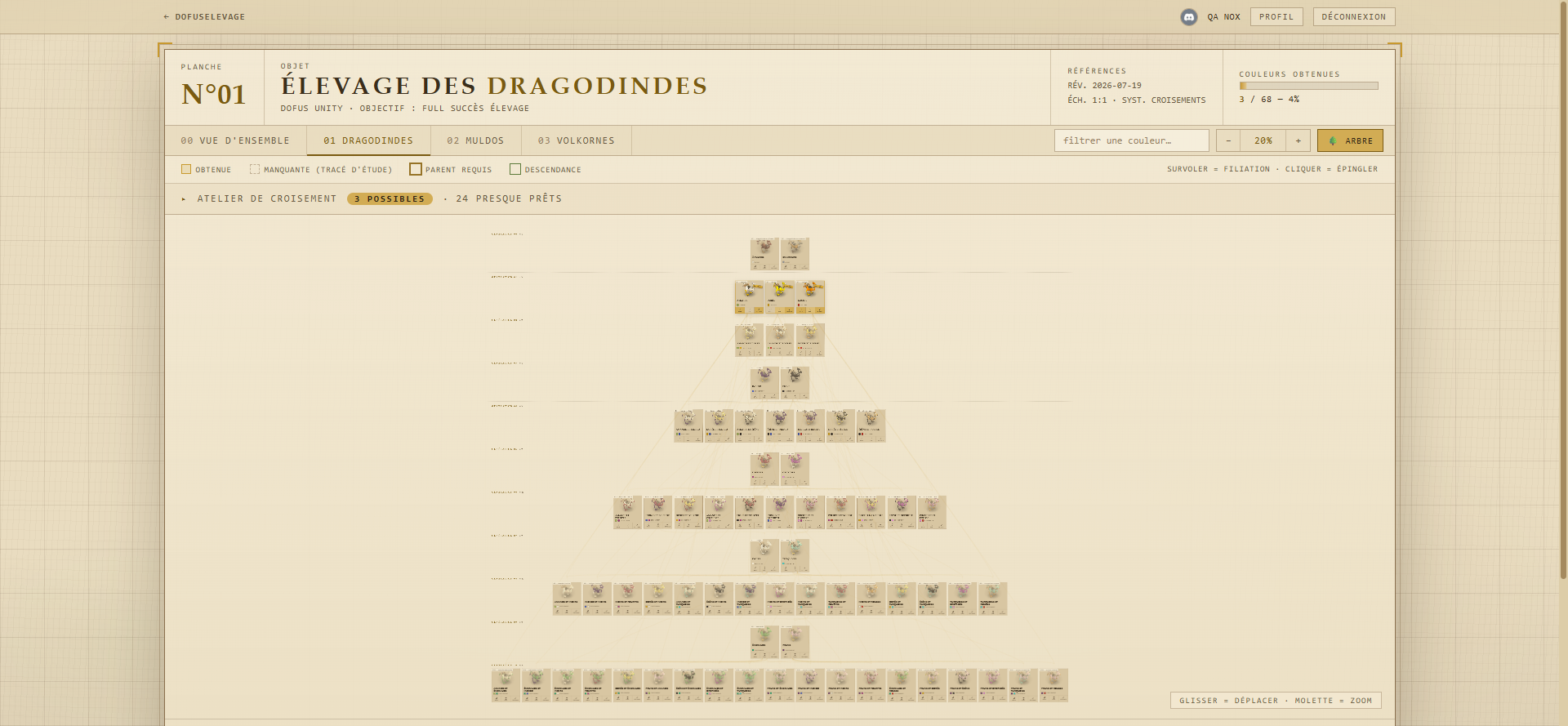
Task: Open the 02 MULDOS tab
Action: tap(475, 140)
